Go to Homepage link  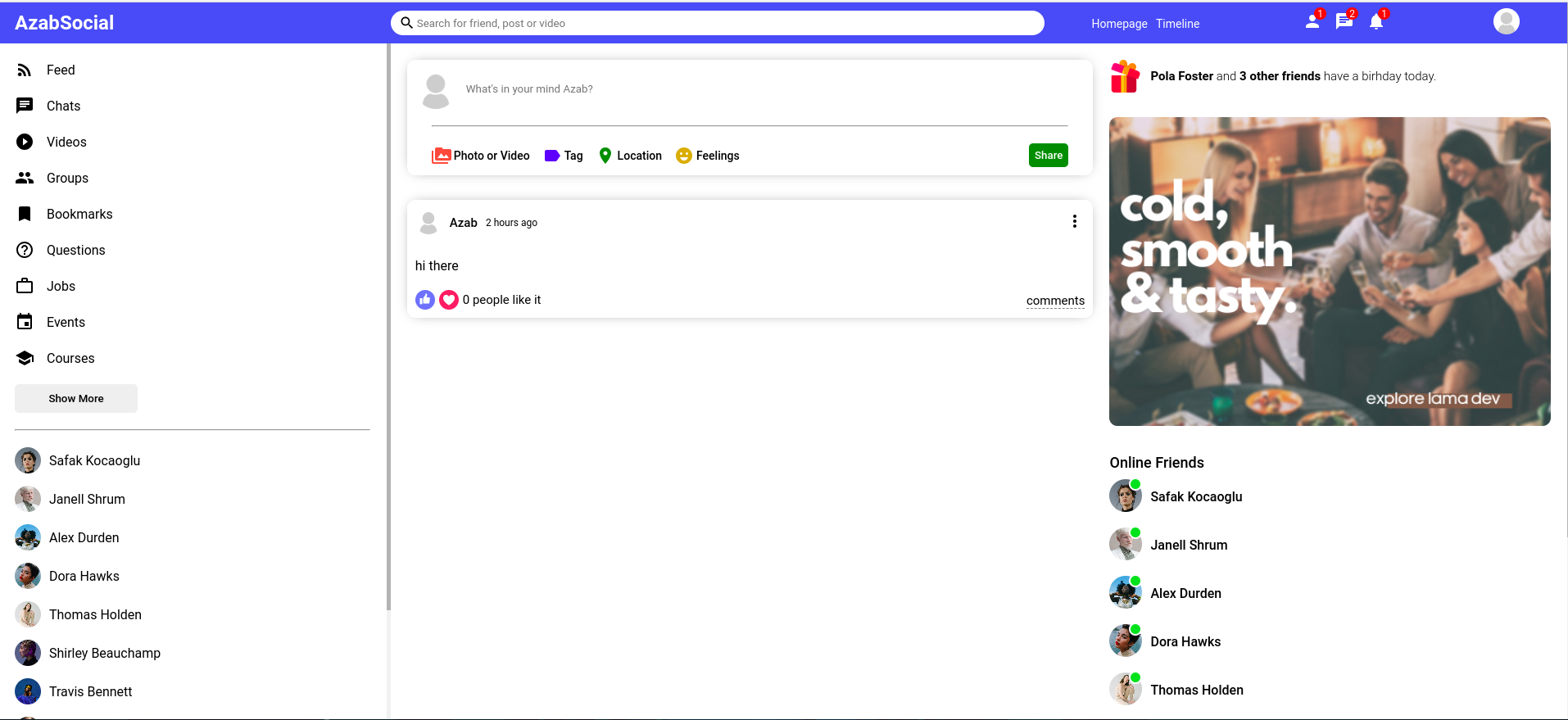click(x=1119, y=24)
